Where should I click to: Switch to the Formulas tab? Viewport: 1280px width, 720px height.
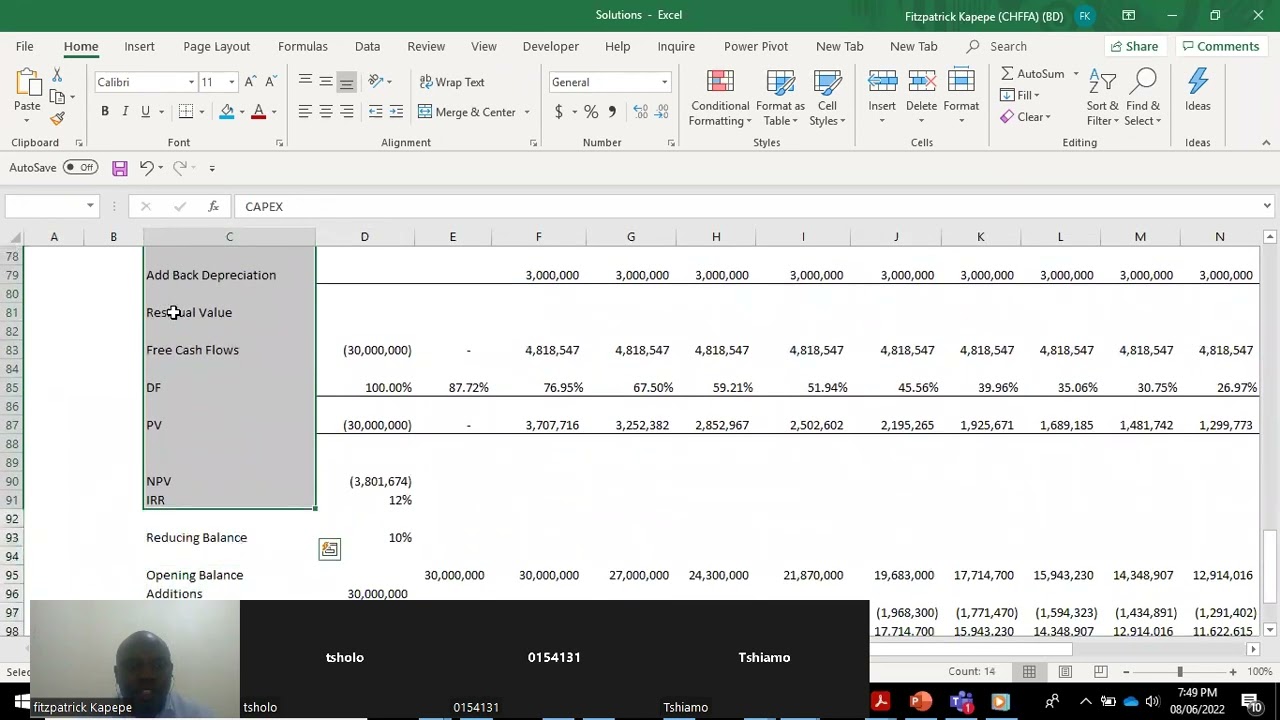303,46
